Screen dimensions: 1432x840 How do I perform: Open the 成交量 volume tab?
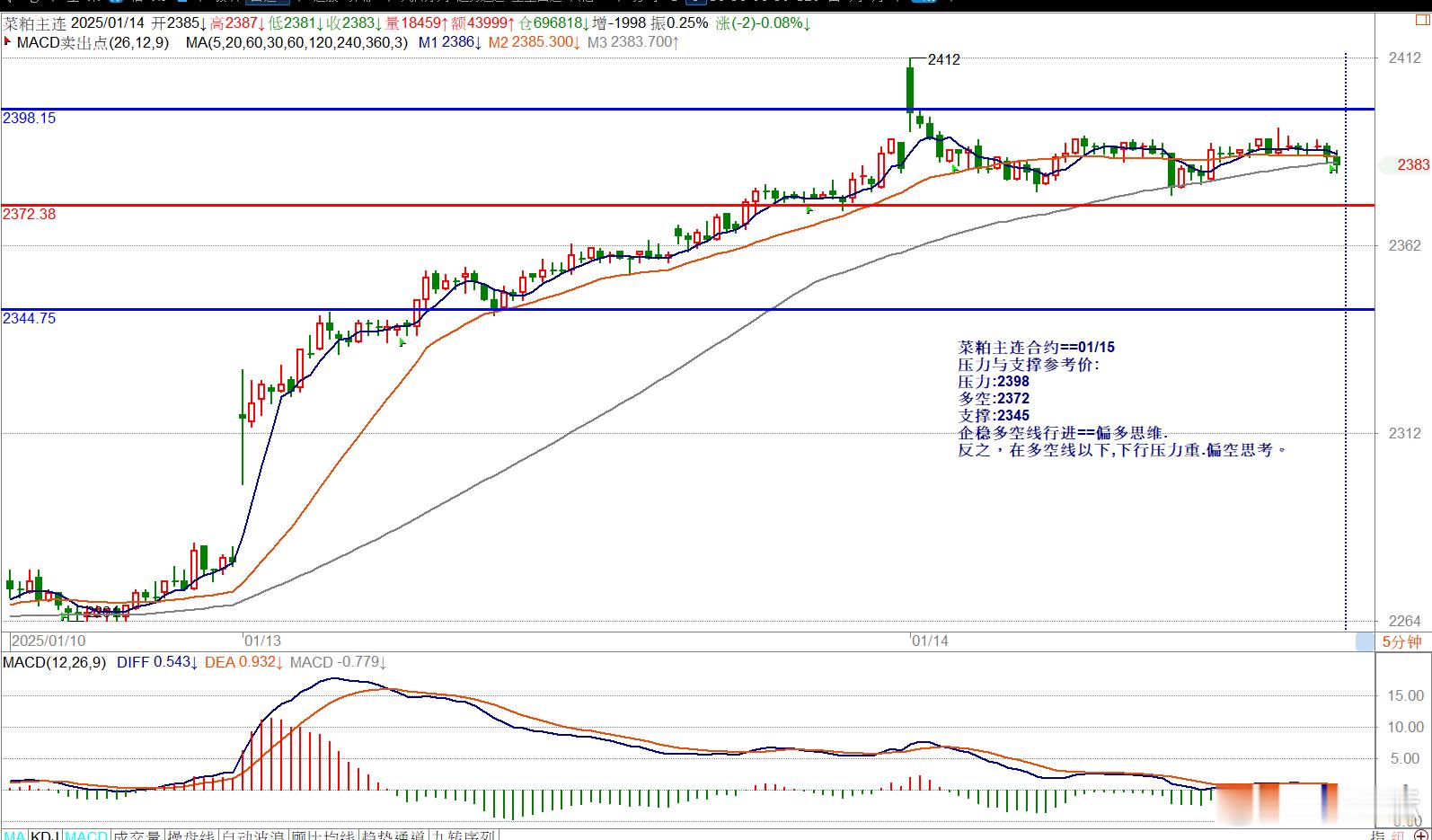click(x=137, y=836)
